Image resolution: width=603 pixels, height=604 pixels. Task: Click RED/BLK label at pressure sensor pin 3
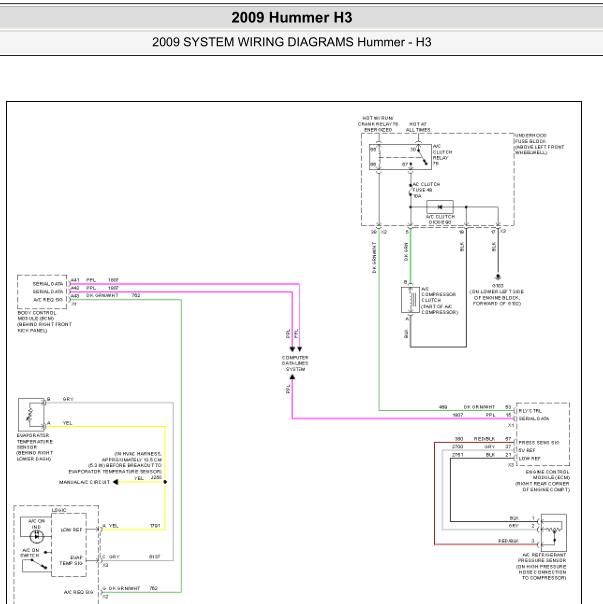[x=508, y=541]
